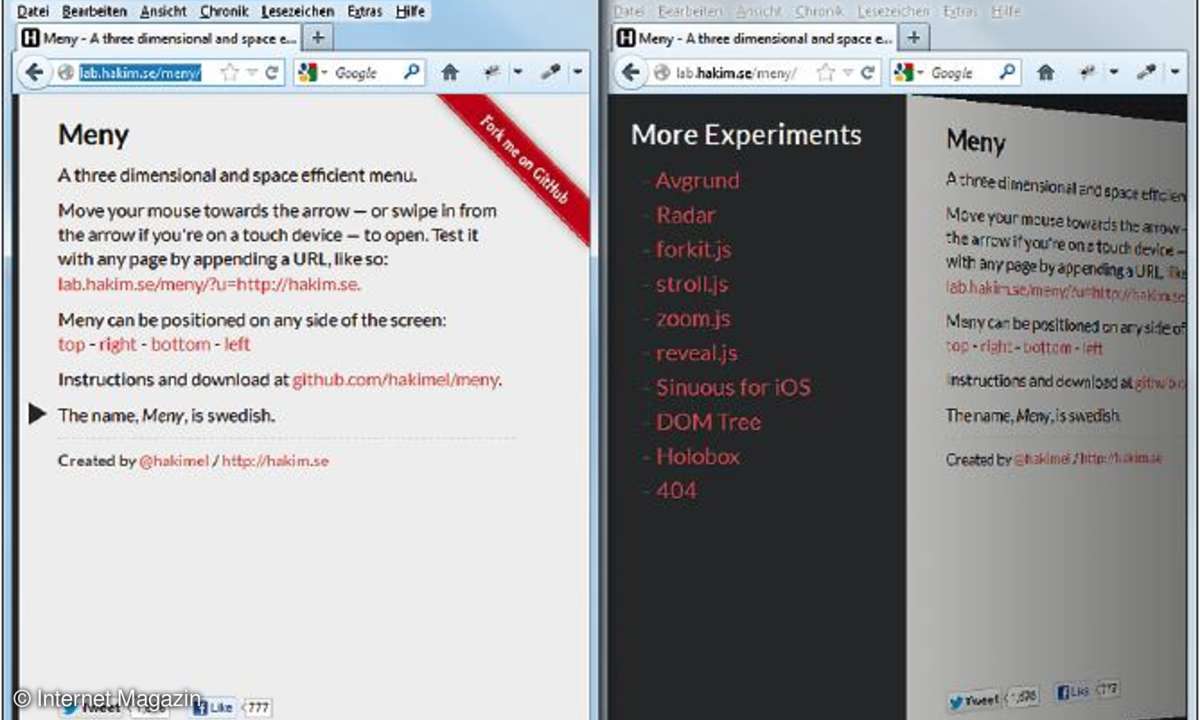
Task: Open the Extras menu in the left window
Action: (364, 11)
